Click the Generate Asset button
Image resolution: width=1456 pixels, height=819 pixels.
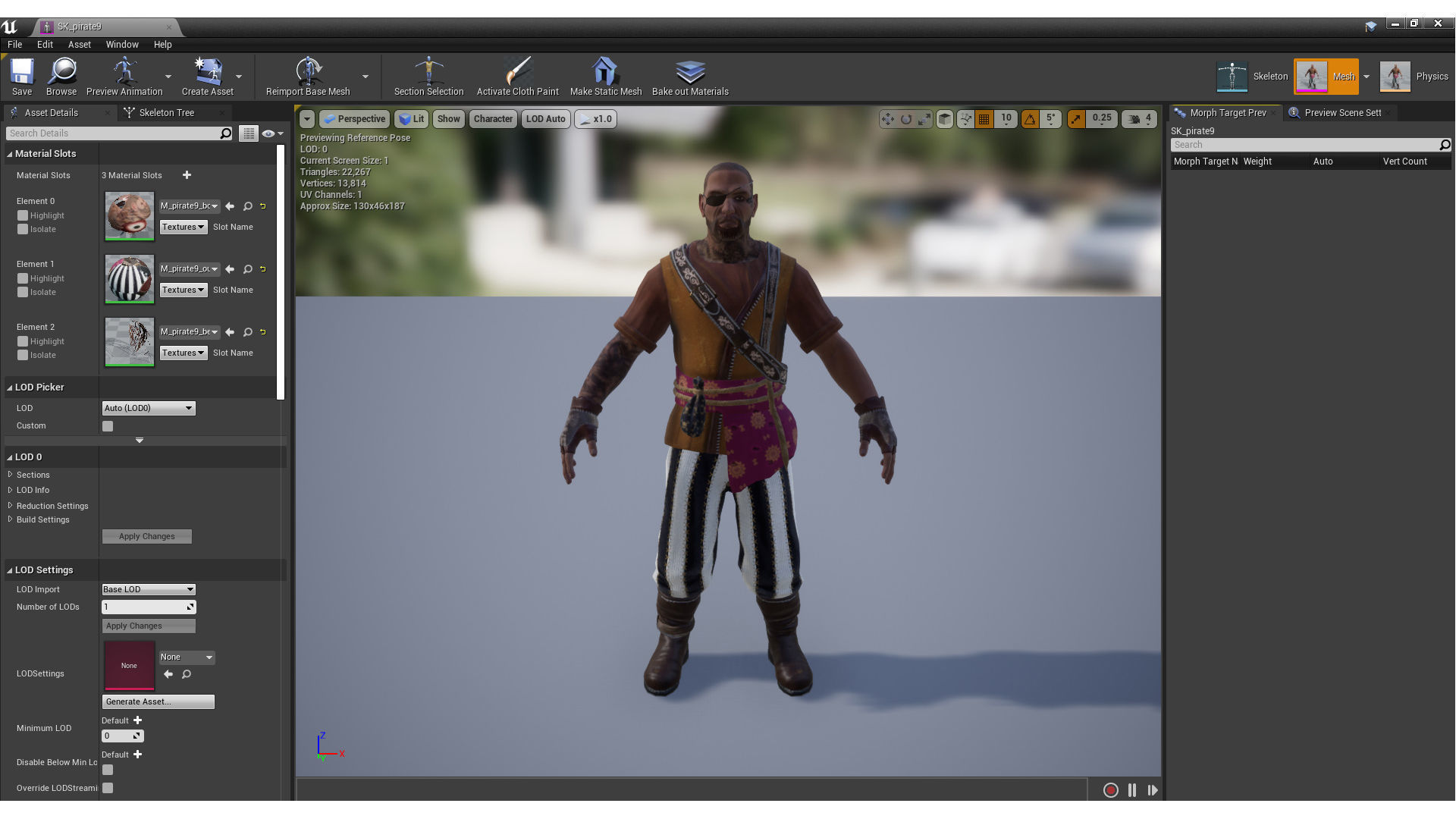point(158,701)
